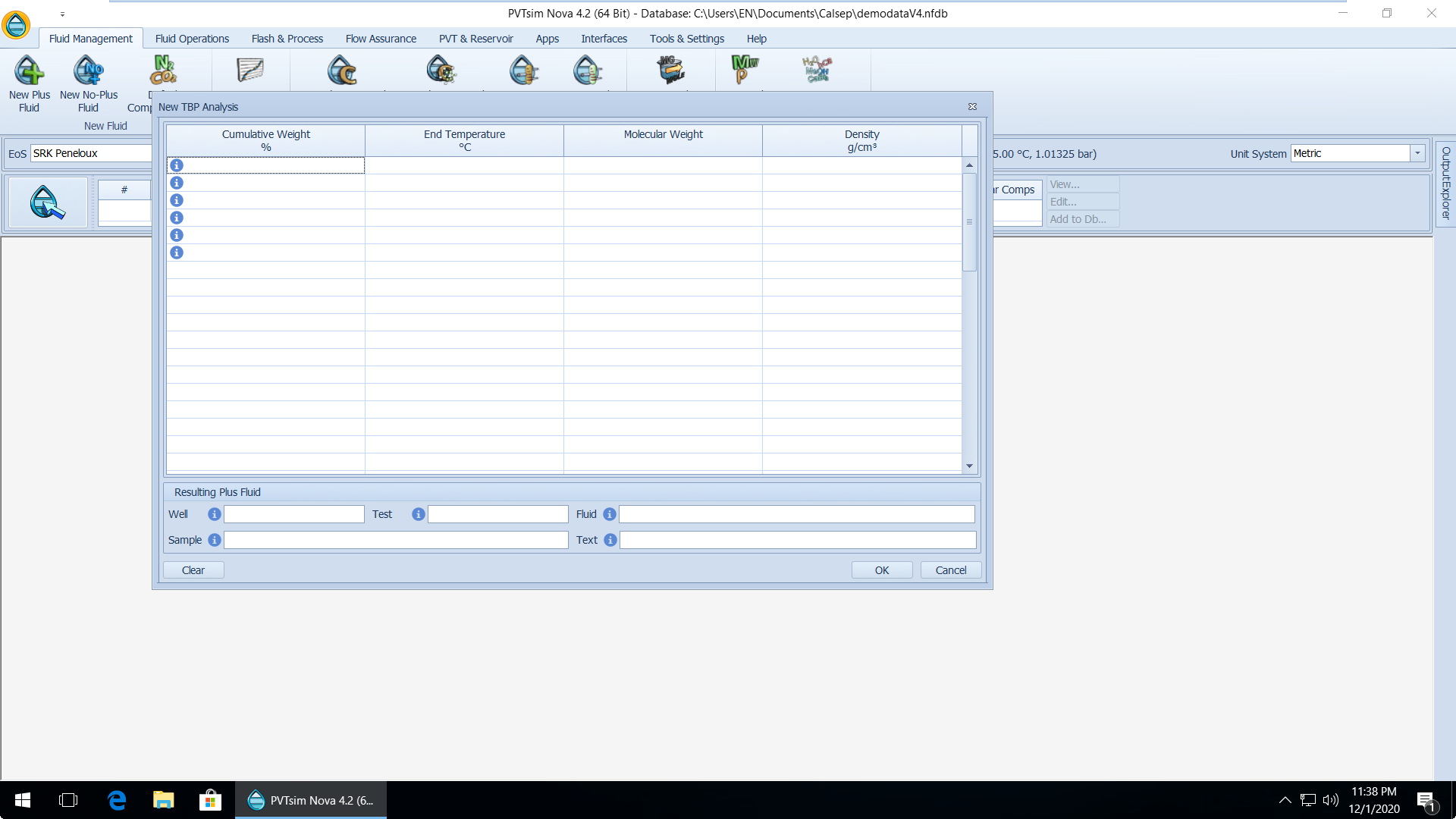This screenshot has width=1456, height=819.
Task: Click the PVTsim application logo button
Action: (16, 25)
